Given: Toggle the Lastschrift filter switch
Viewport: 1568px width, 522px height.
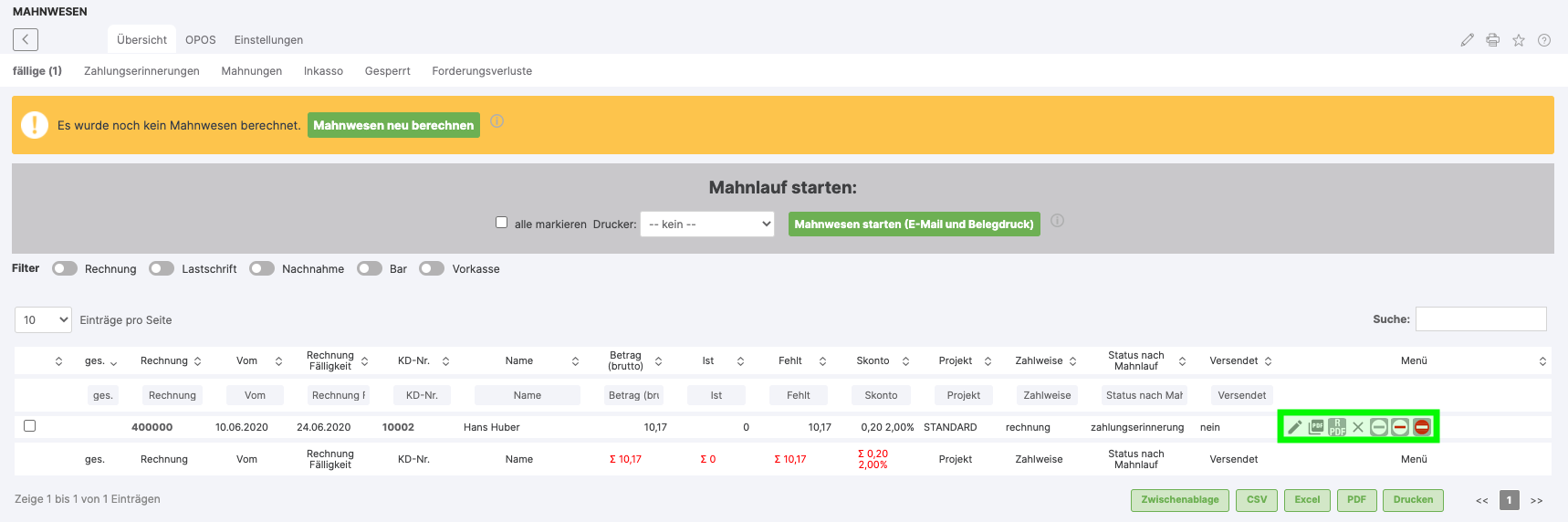Looking at the screenshot, I should point(162,268).
